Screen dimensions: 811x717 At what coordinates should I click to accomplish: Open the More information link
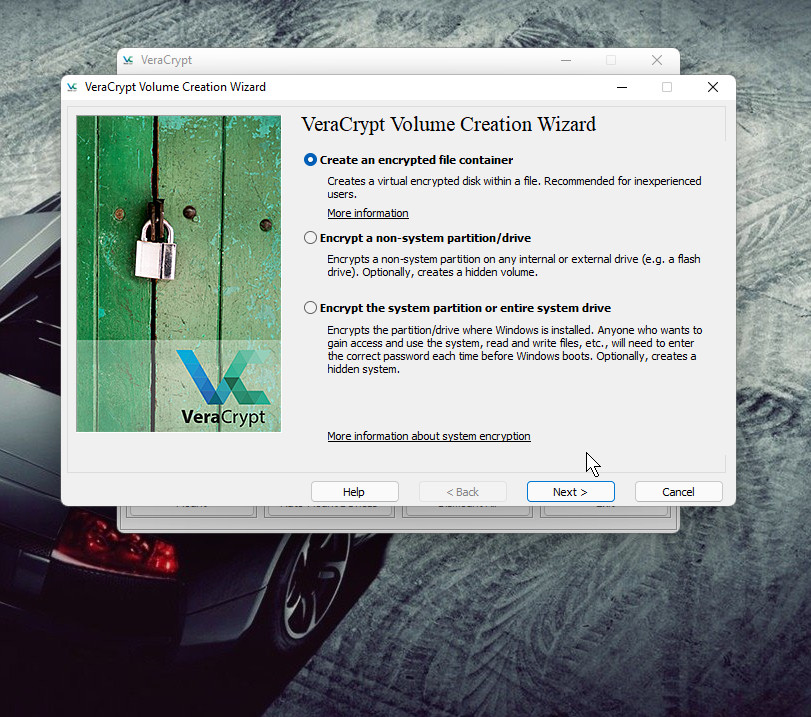(x=368, y=213)
